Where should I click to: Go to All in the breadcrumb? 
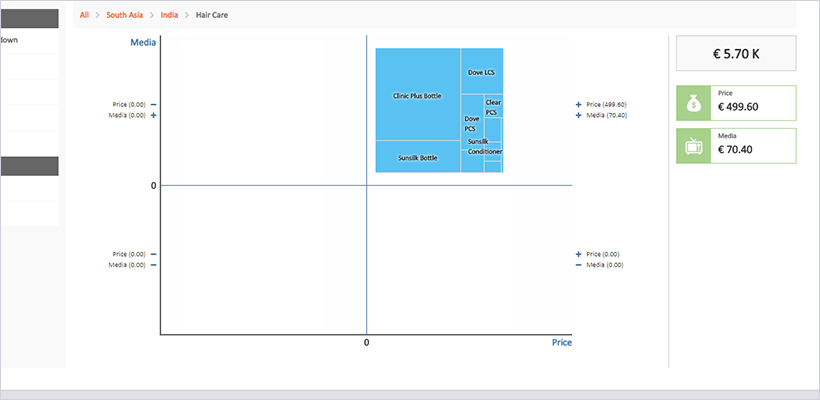85,15
